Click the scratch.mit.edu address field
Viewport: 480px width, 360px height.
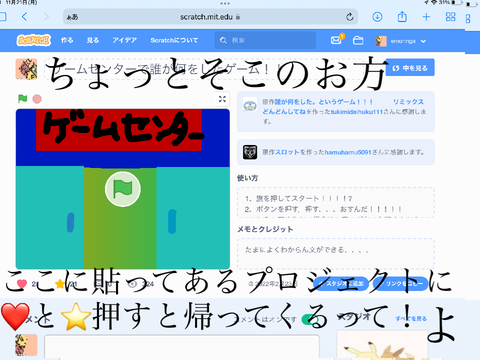pyautogui.click(x=210, y=17)
